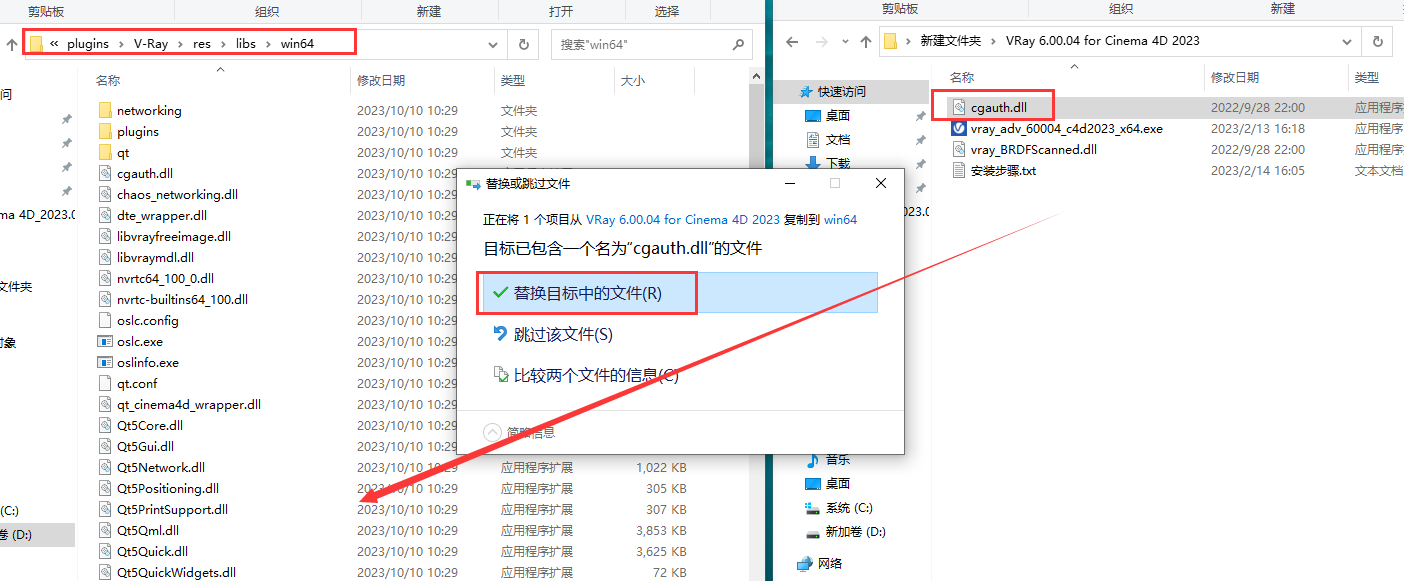1404x581 pixels.
Task: Expand 简略信息 chevron in dialog
Action: point(492,432)
